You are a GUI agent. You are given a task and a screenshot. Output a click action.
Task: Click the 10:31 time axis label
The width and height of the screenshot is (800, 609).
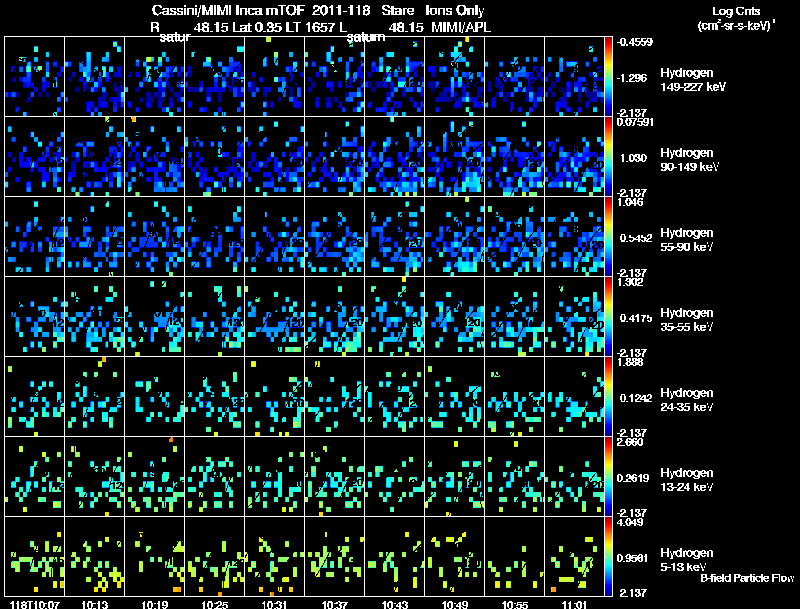point(274,605)
